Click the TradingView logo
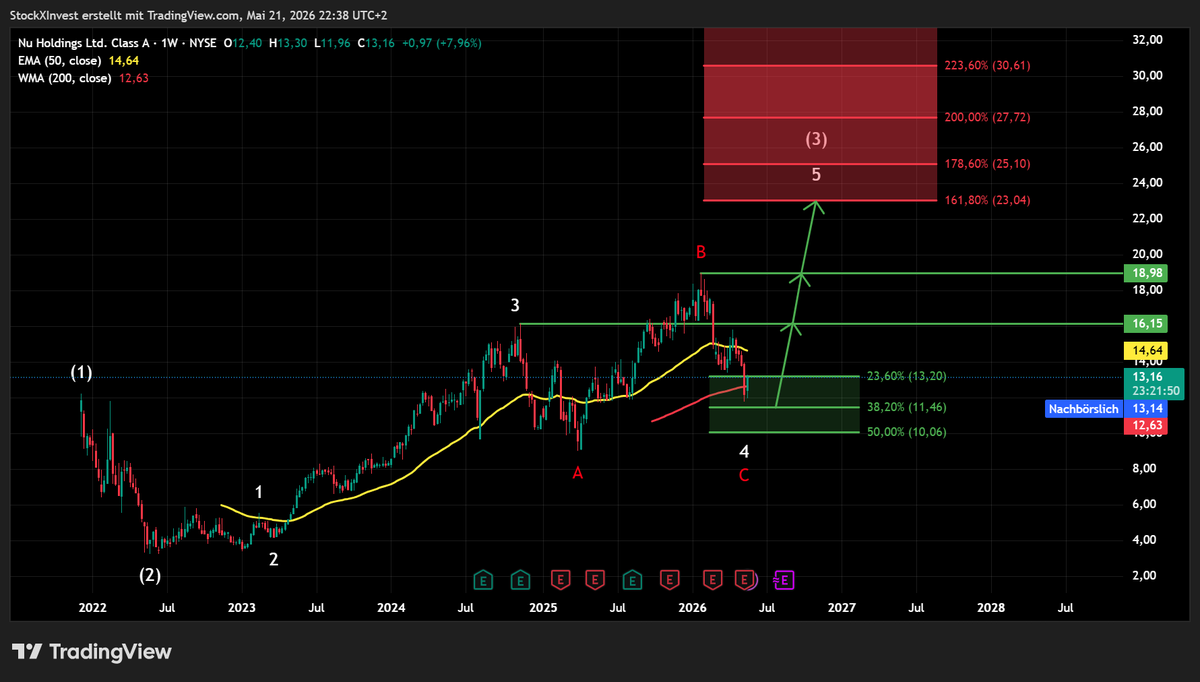Viewport: 1200px width, 682px height. point(91,652)
